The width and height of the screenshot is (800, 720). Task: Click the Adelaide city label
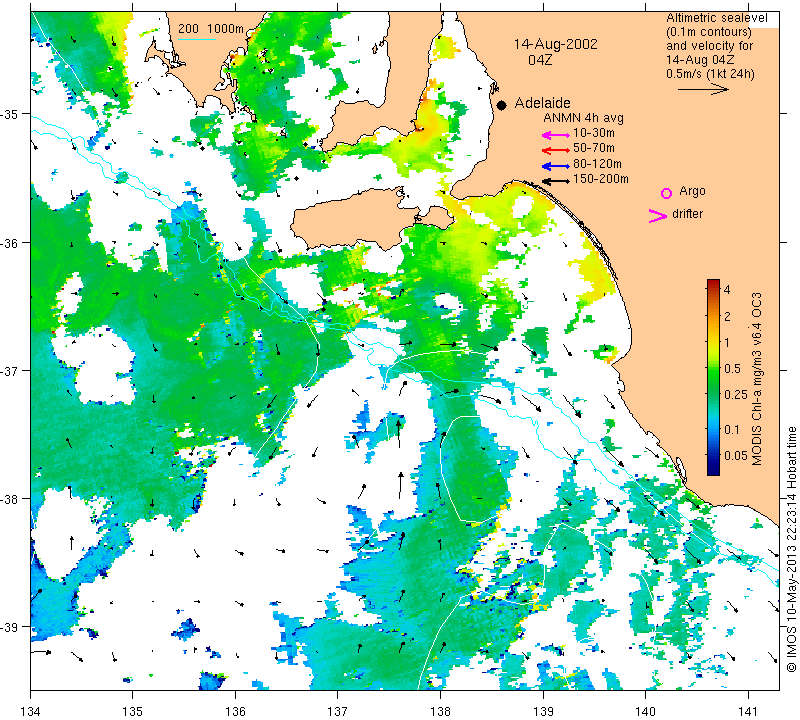pyautogui.click(x=542, y=103)
